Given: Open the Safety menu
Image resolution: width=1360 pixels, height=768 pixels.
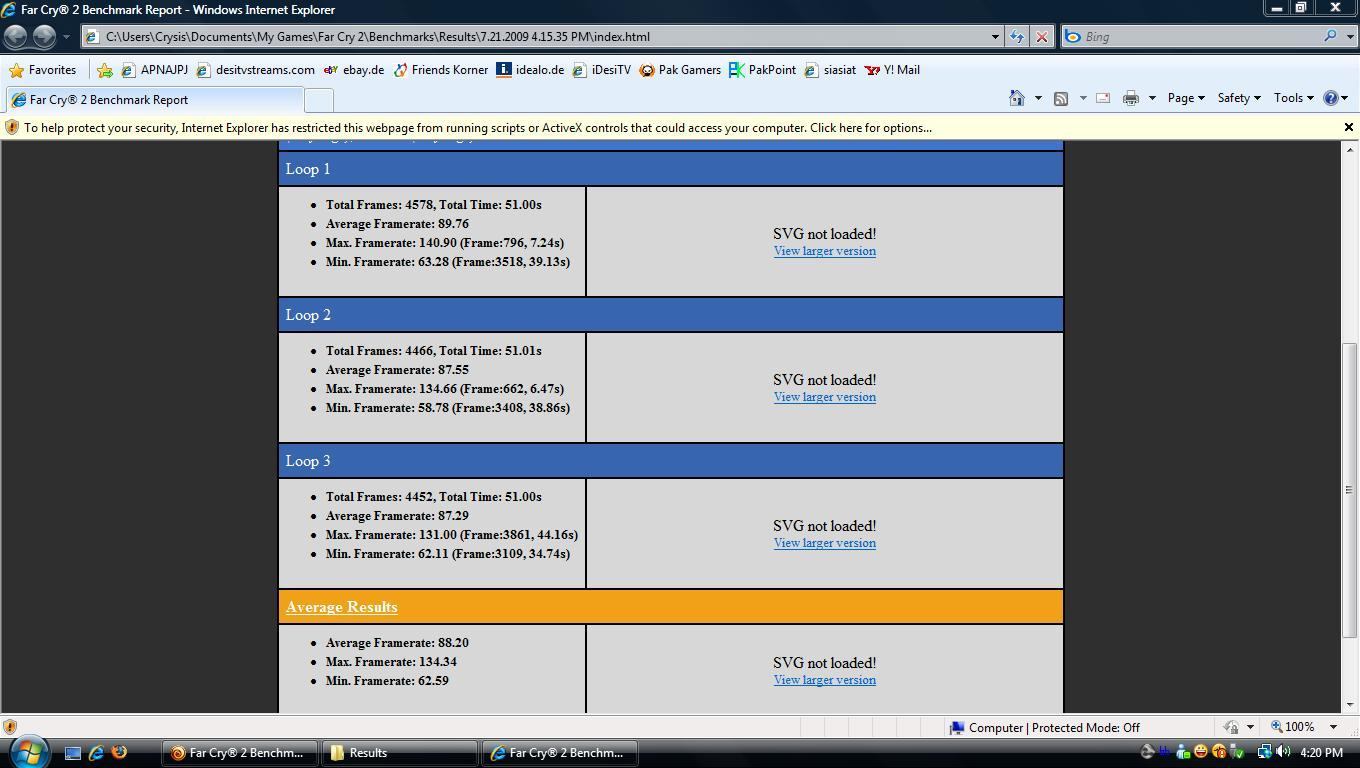Looking at the screenshot, I should (x=1238, y=98).
